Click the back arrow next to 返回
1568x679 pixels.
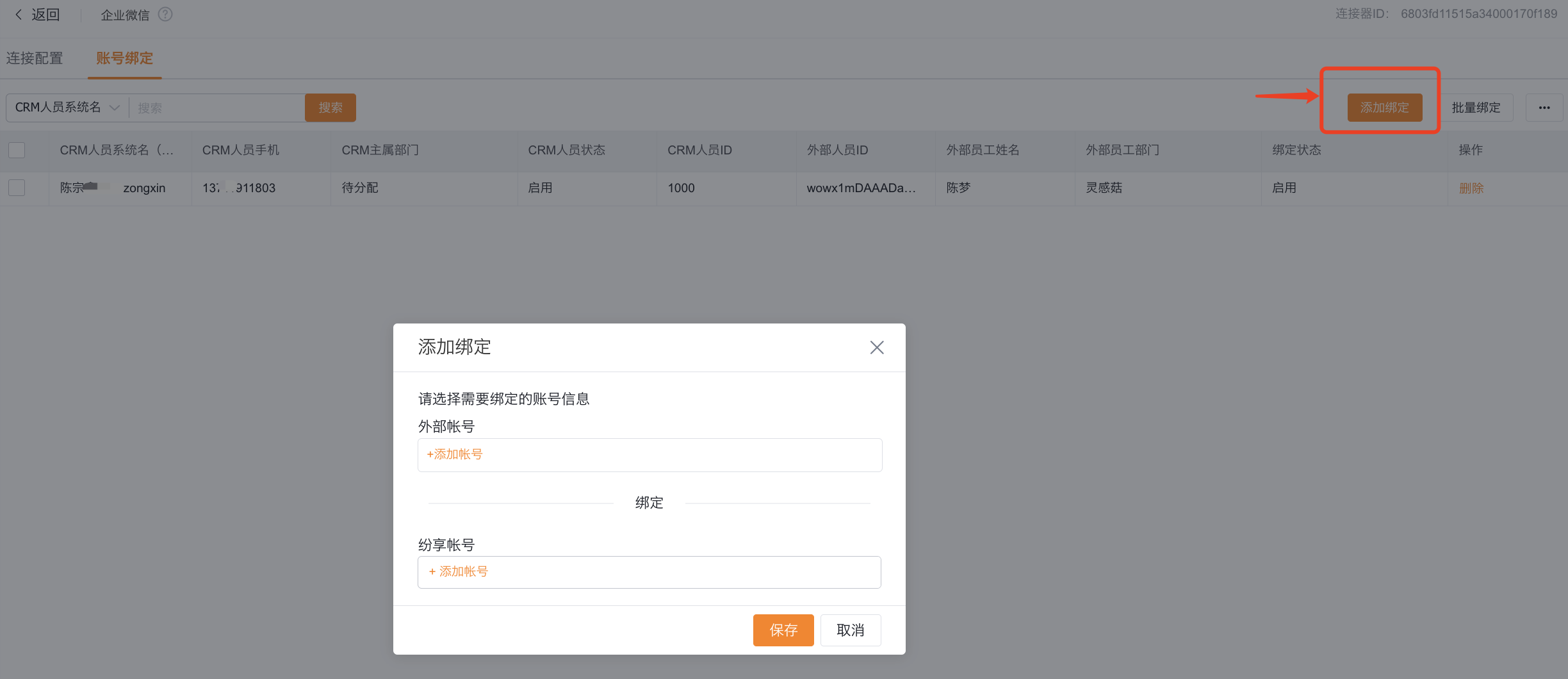pyautogui.click(x=19, y=14)
